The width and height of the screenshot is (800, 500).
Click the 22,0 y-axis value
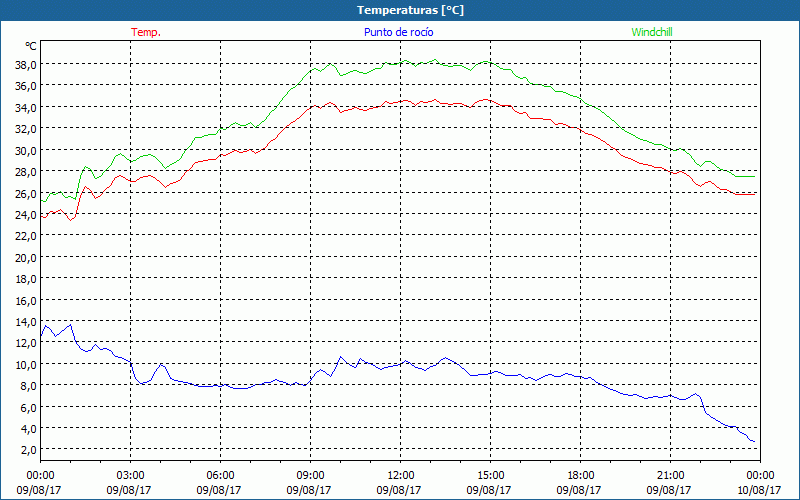pos(26,236)
